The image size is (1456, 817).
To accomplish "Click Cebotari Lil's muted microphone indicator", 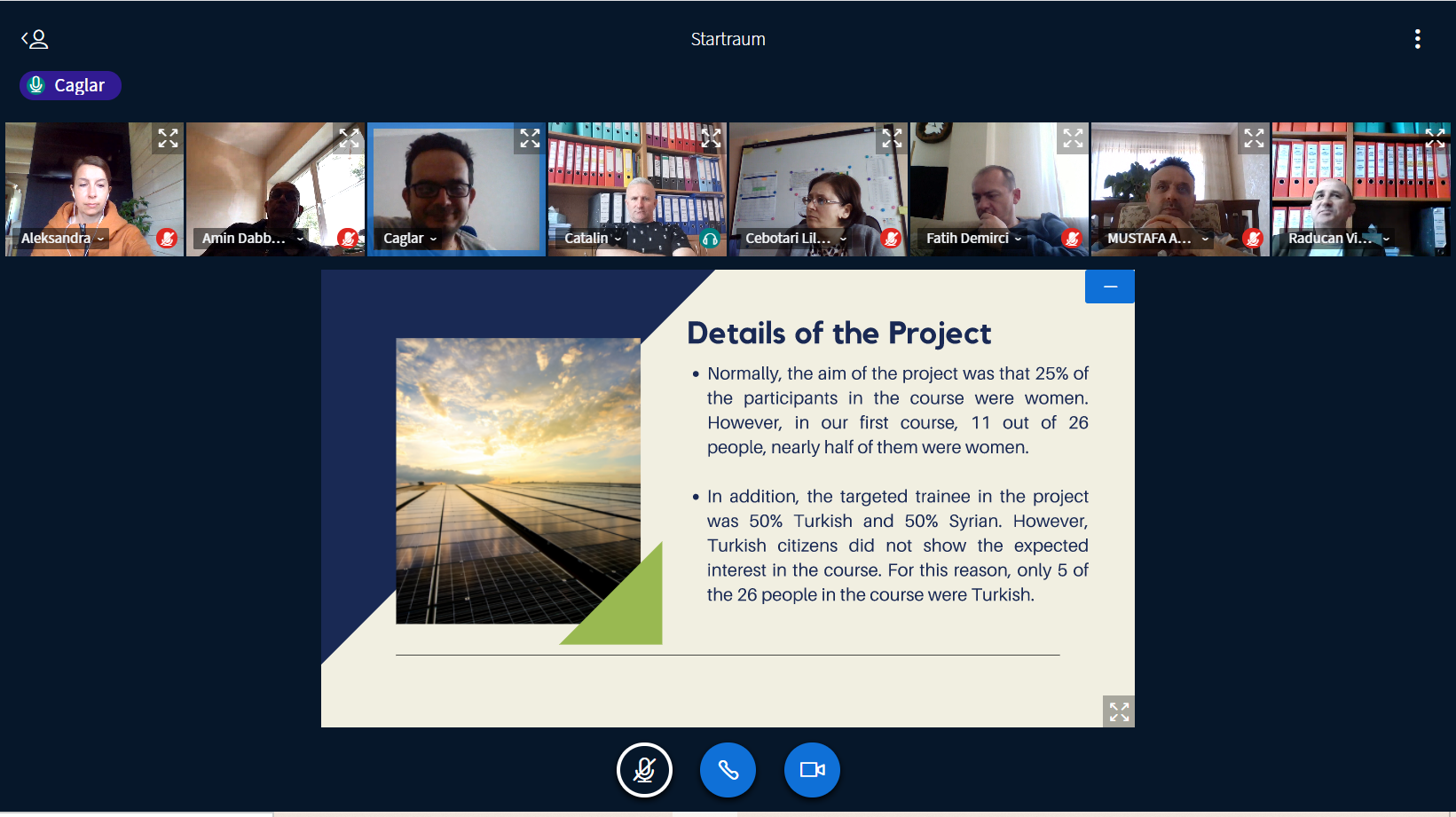I will click(x=891, y=238).
